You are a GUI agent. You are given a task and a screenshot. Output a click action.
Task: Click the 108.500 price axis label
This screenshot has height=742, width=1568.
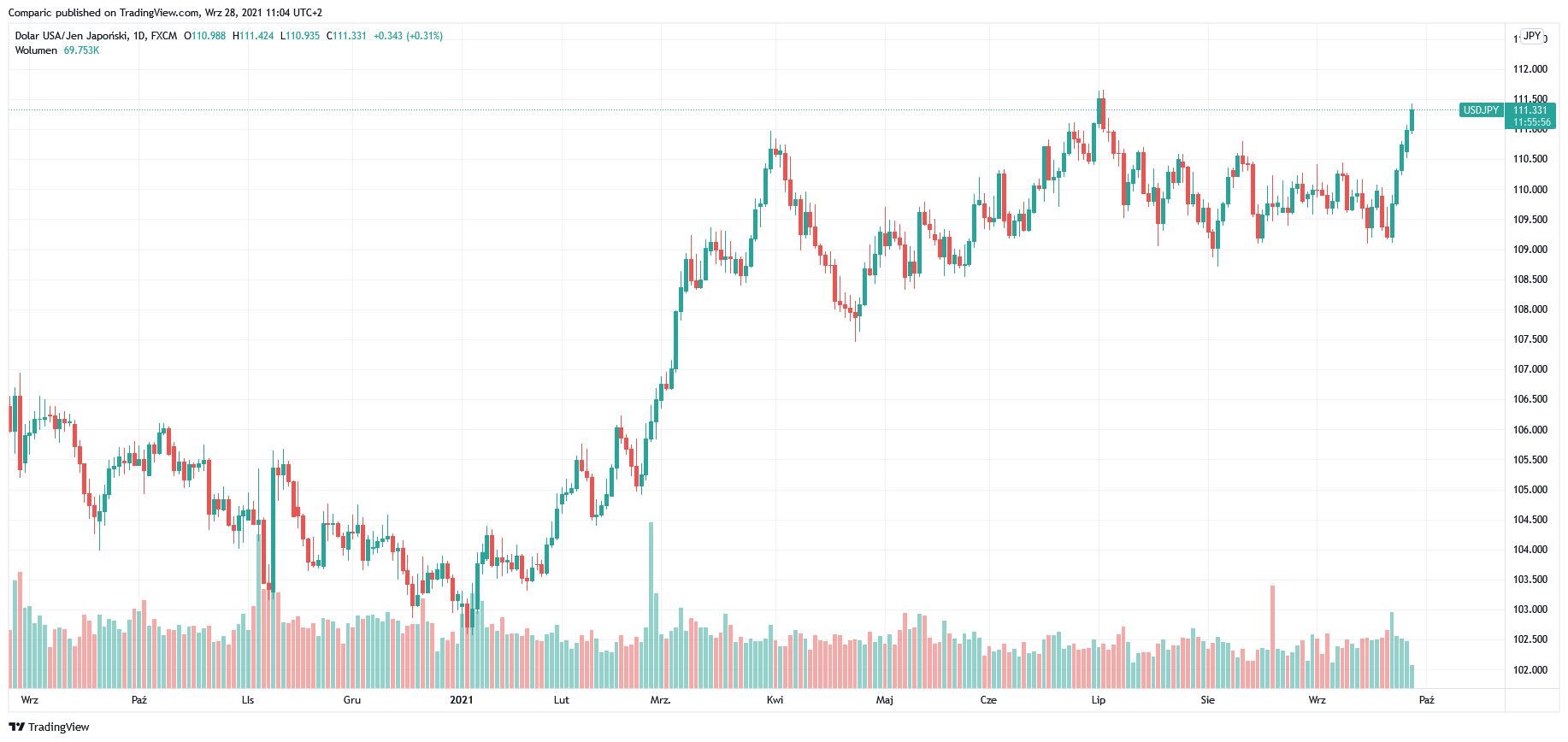click(x=1530, y=280)
